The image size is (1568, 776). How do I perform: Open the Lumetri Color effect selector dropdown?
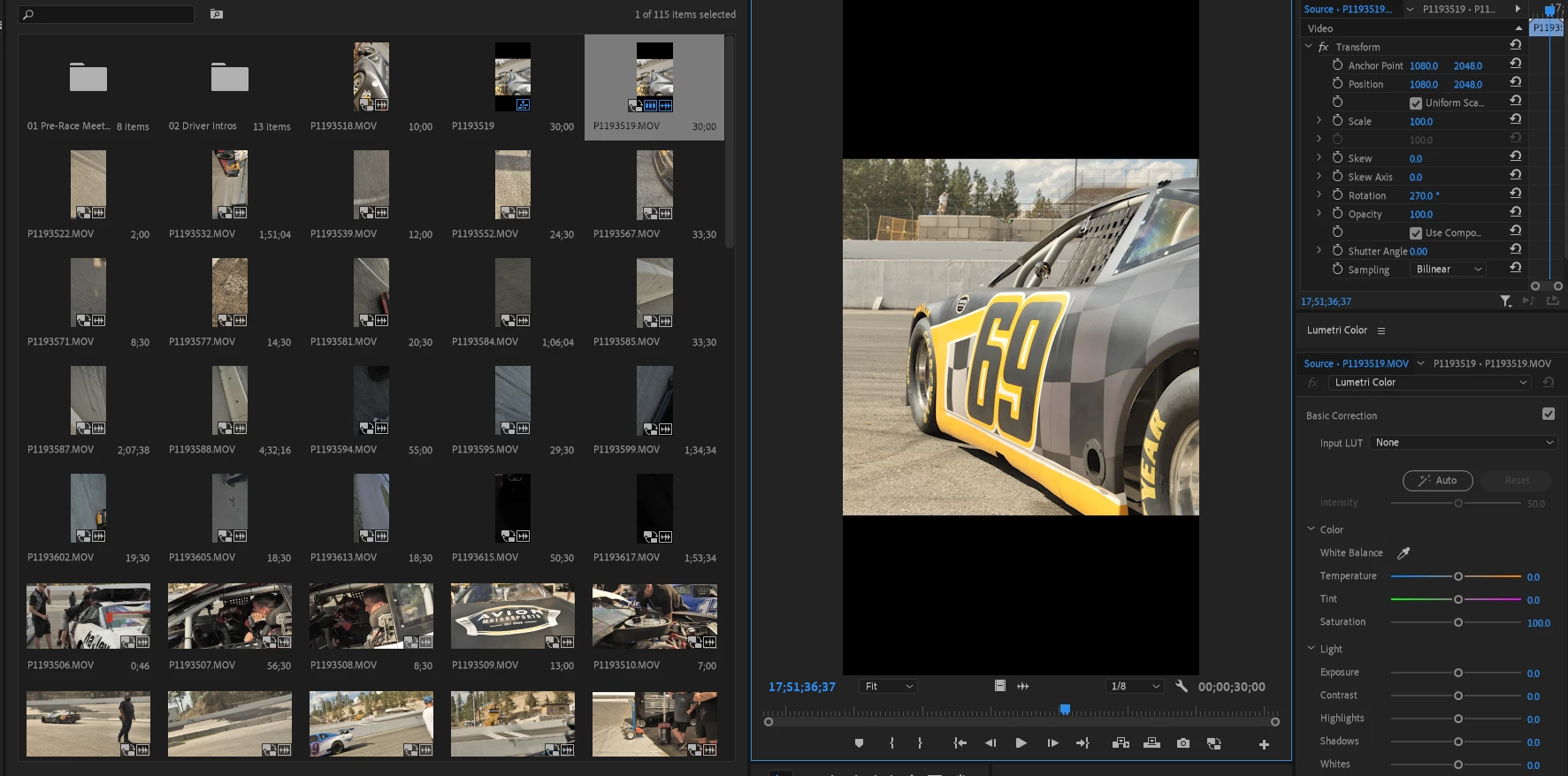[1429, 383]
